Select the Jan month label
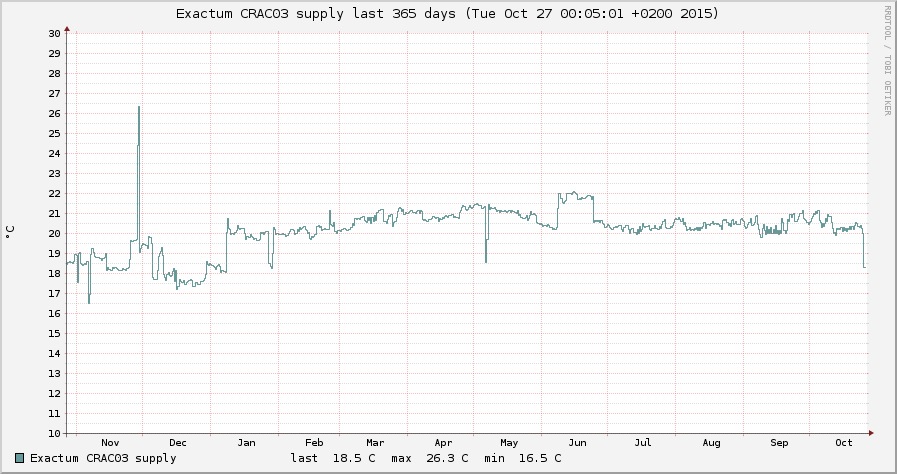 click(x=246, y=442)
